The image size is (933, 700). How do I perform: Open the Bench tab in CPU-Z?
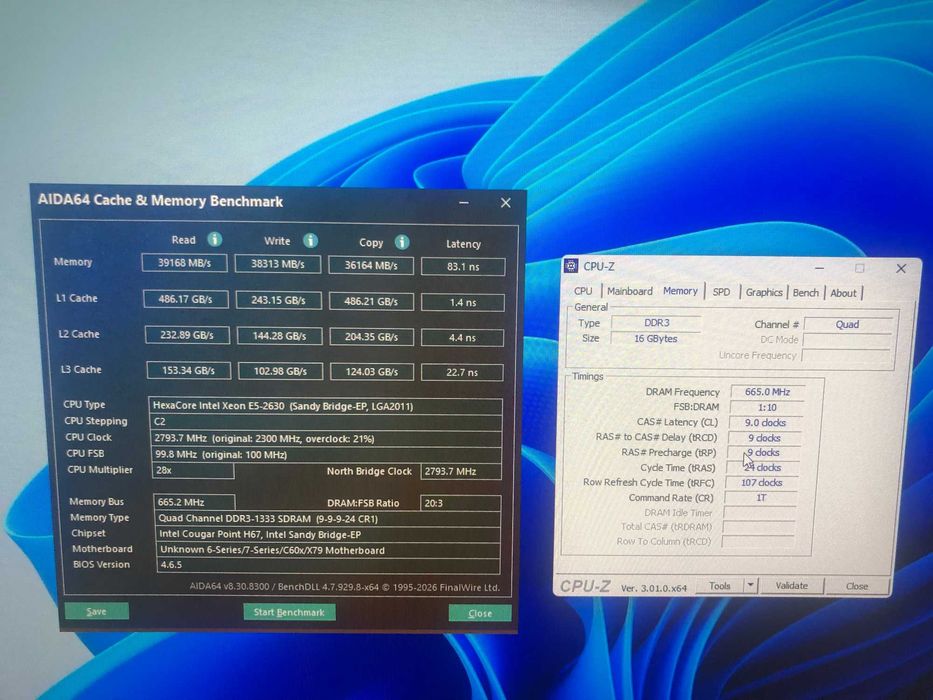click(806, 293)
